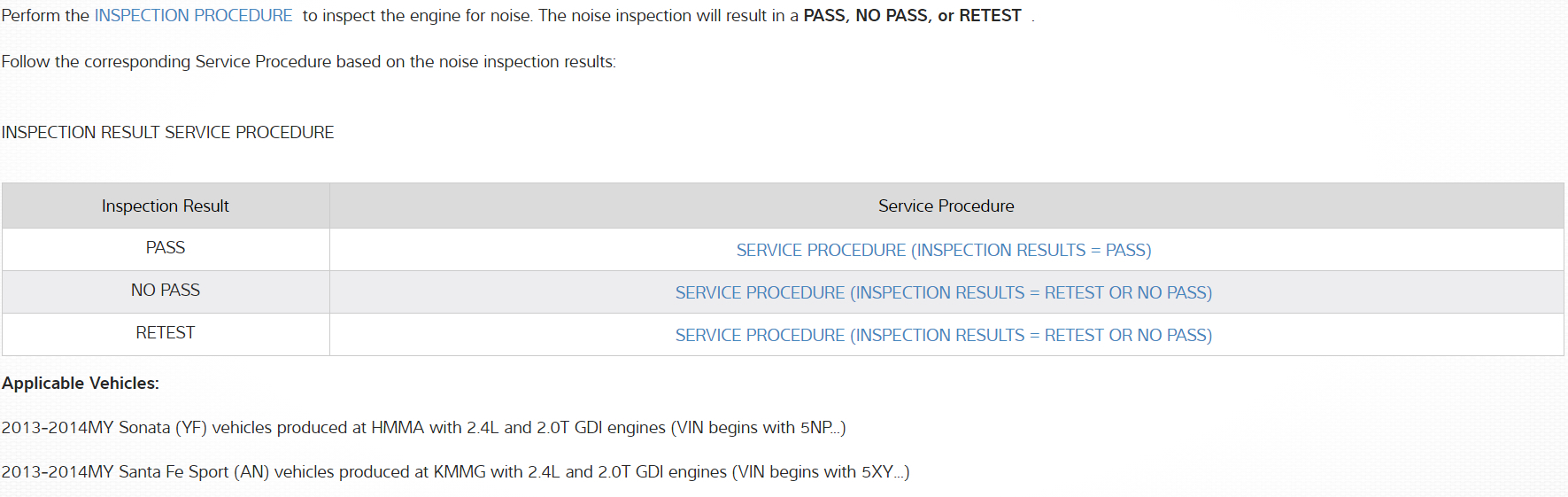Image resolution: width=1568 pixels, height=497 pixels.
Task: Open the service procedure link in RETEST row
Action: click(x=943, y=336)
